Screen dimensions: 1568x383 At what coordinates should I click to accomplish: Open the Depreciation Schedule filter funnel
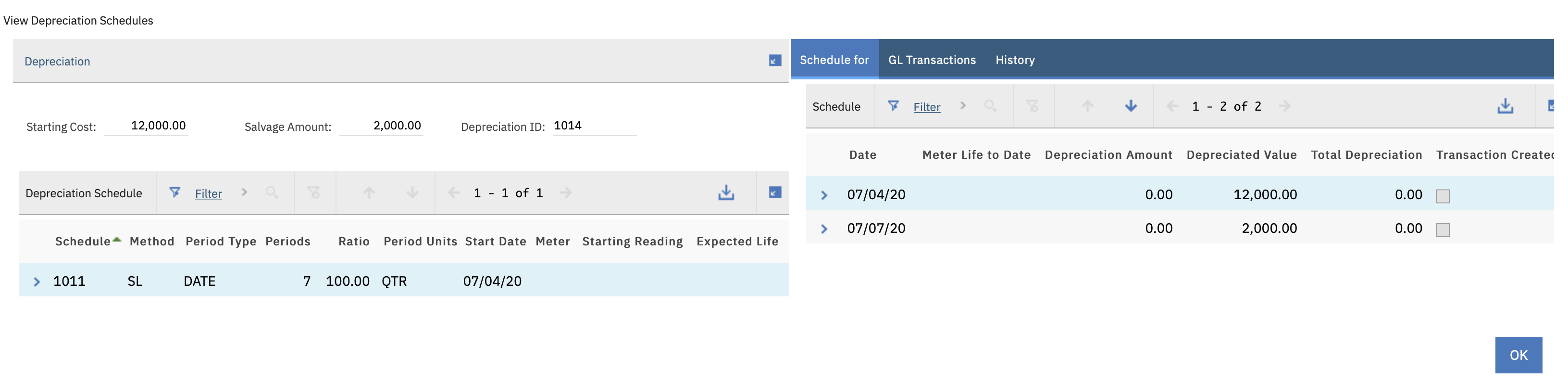[175, 193]
